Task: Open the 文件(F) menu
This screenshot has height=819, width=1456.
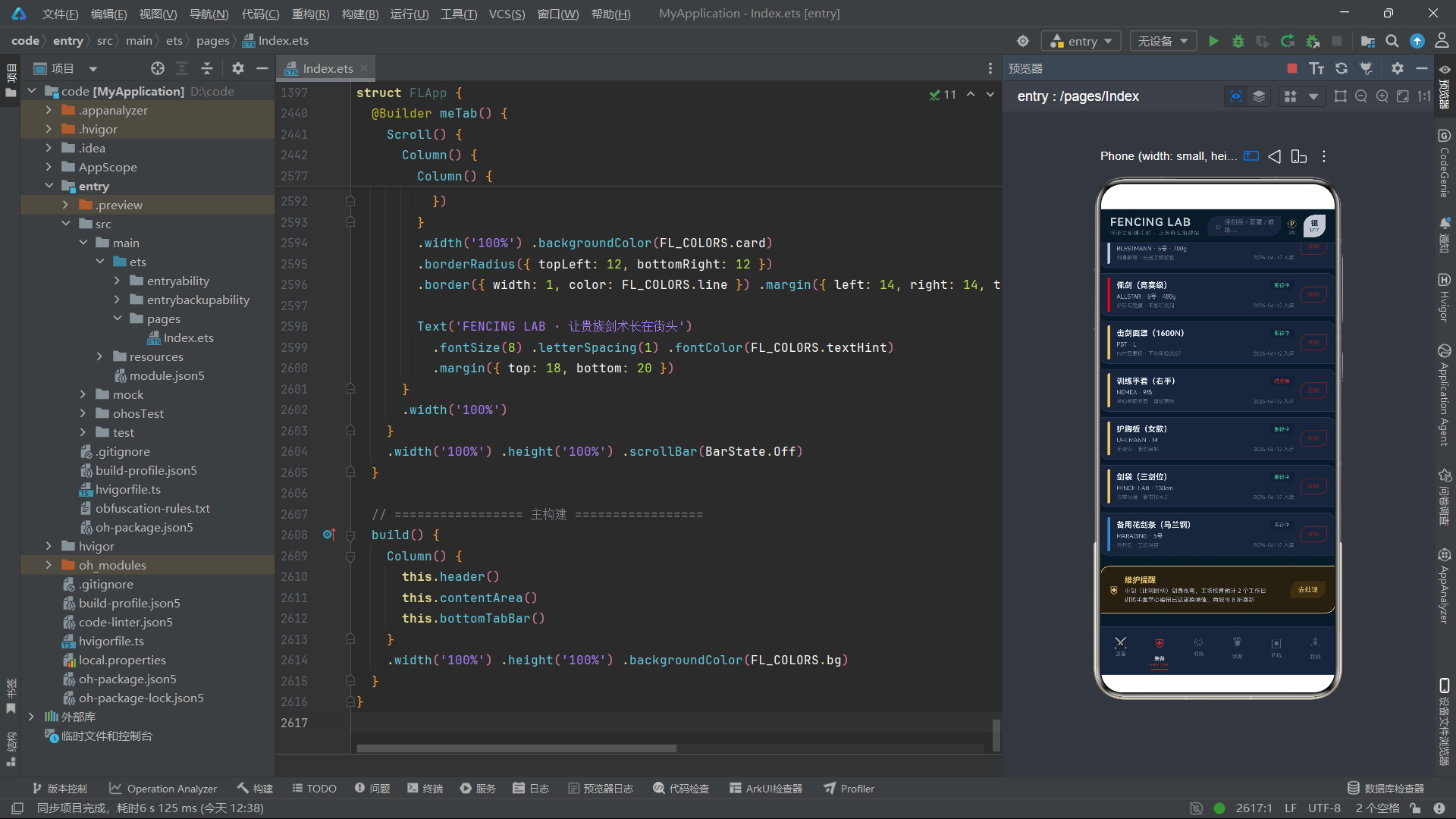Action: coord(60,14)
